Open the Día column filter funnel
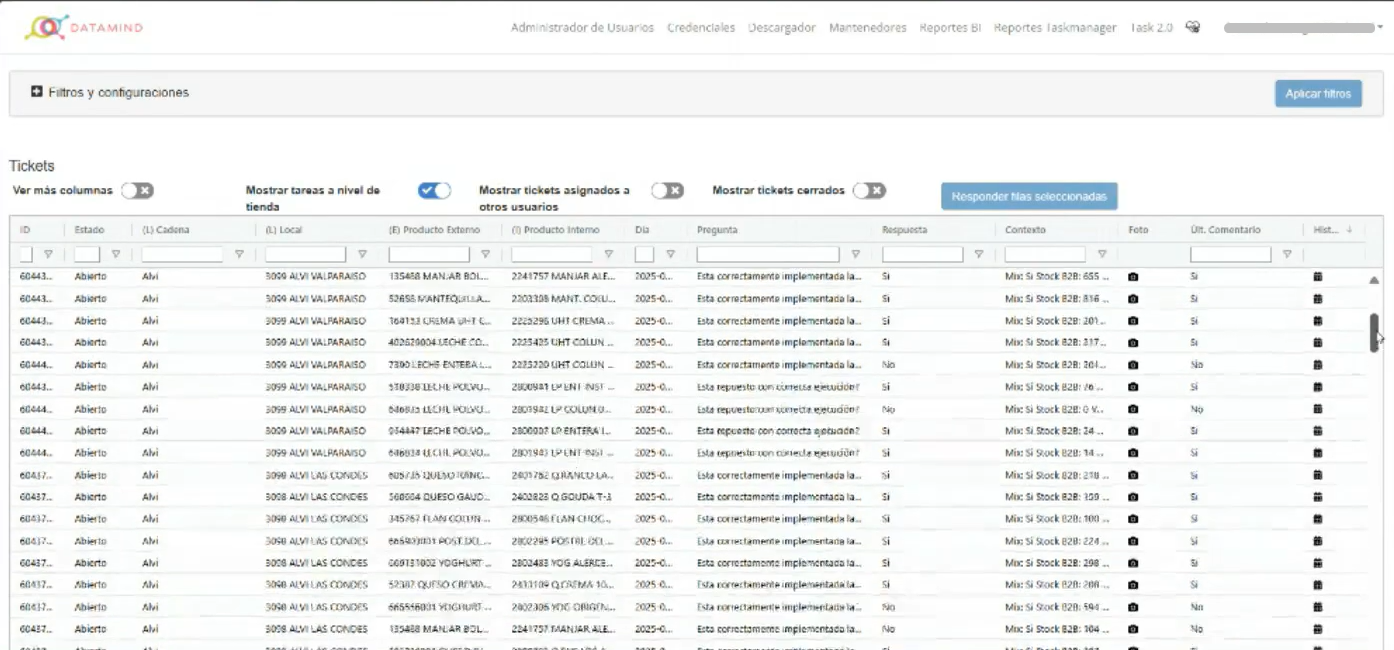This screenshot has width=1394, height=650. coord(670,254)
